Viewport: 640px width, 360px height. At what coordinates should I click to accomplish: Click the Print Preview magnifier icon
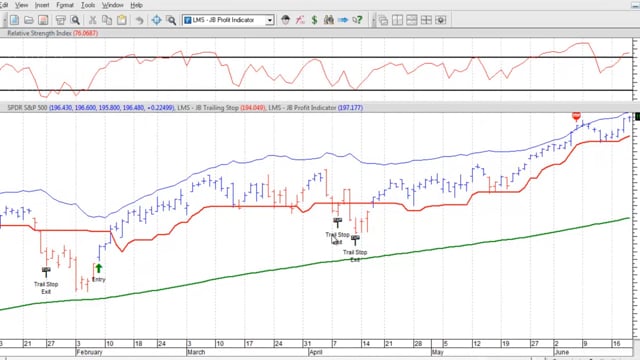[x=75, y=20]
